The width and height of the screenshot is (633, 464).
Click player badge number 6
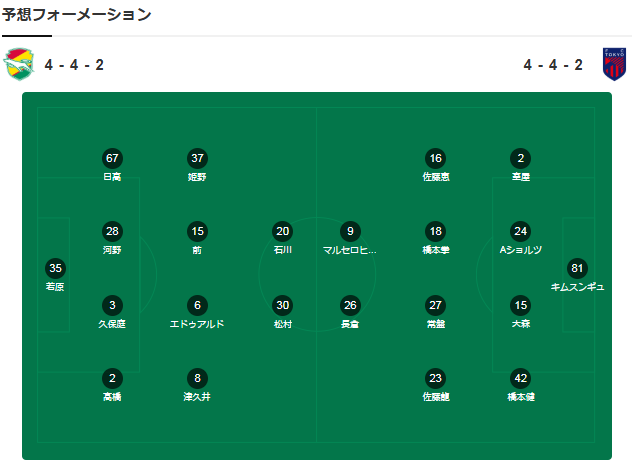pos(197,305)
